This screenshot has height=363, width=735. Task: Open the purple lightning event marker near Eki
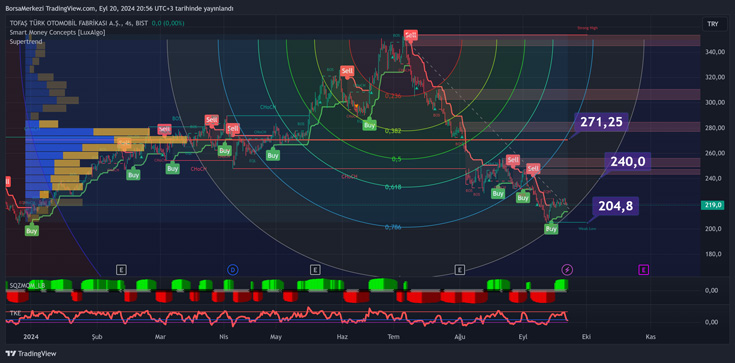coord(568,270)
